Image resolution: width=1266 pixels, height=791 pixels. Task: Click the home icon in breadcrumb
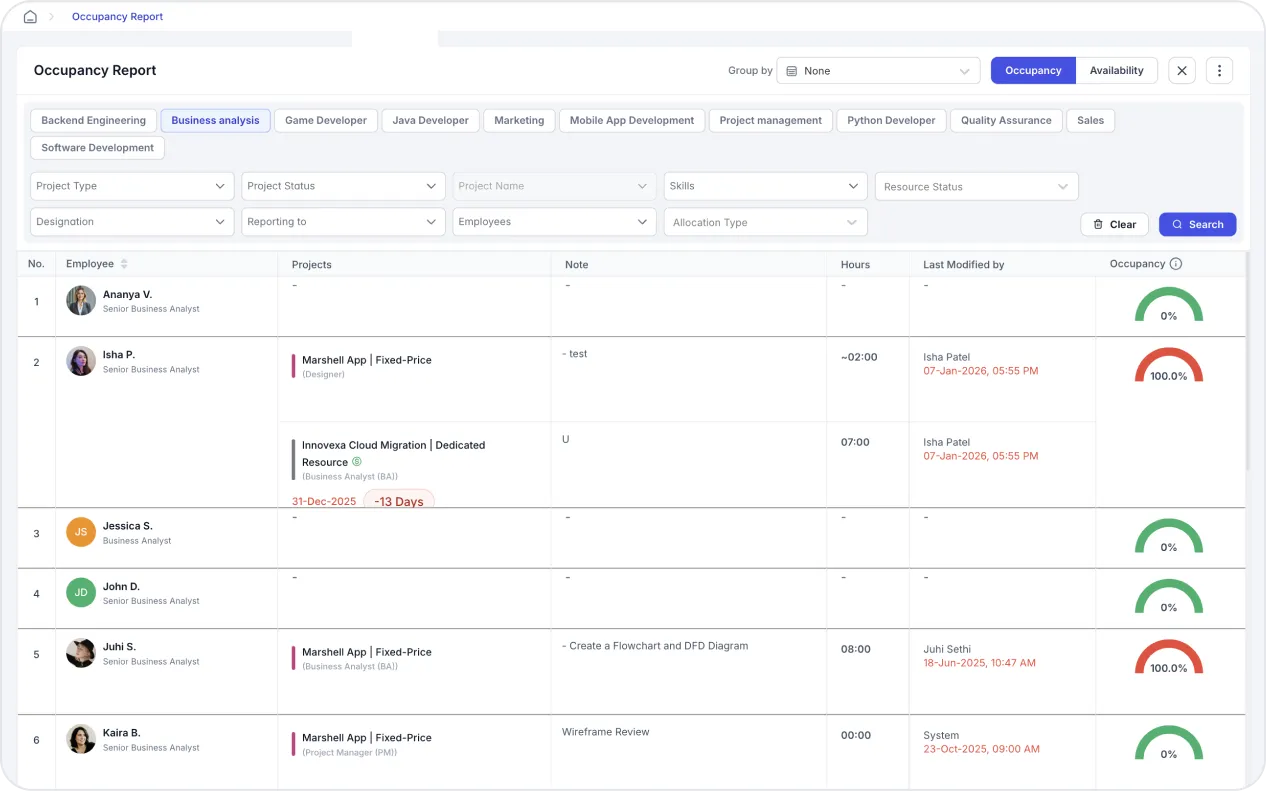tap(30, 17)
